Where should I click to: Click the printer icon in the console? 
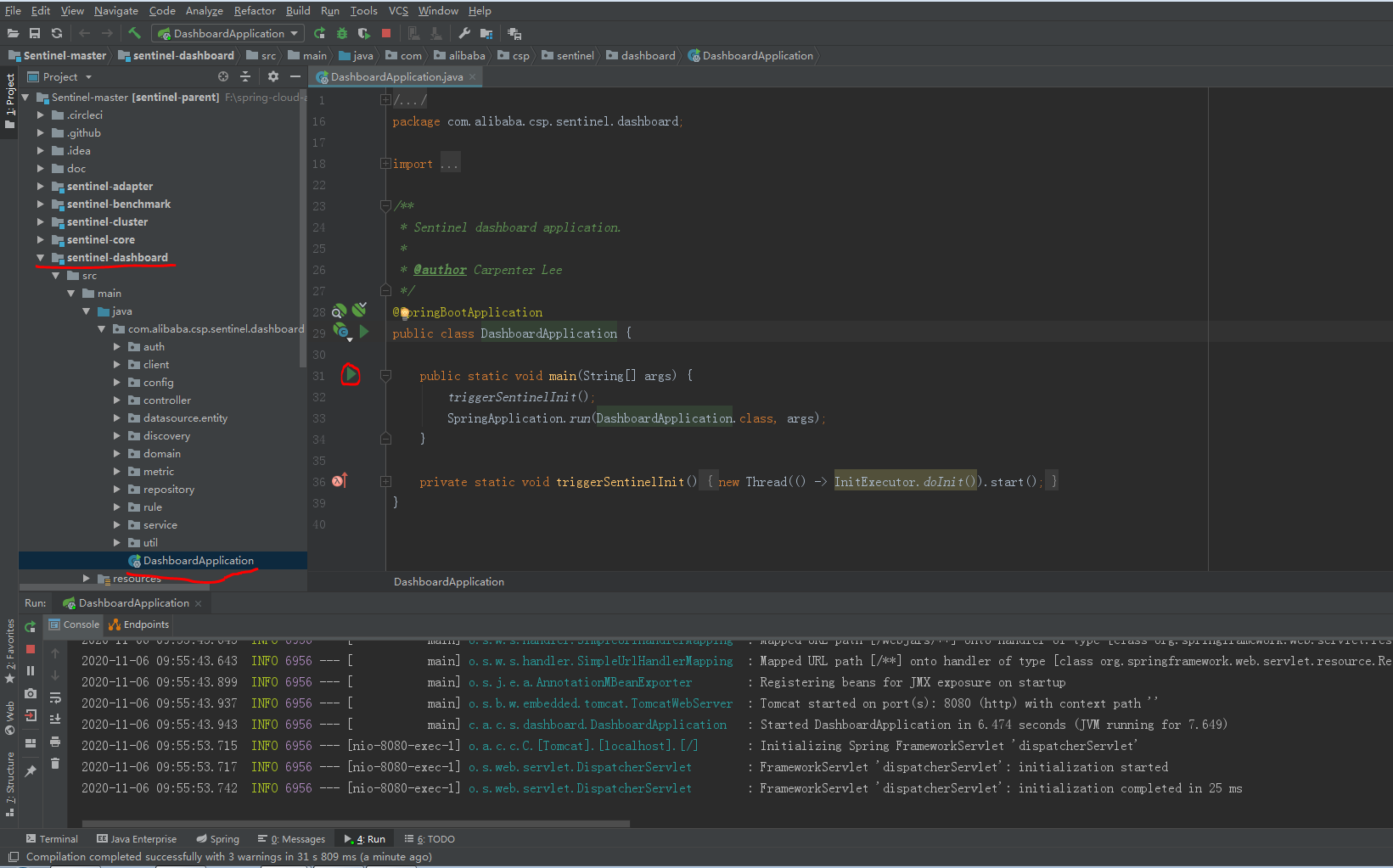click(x=55, y=742)
